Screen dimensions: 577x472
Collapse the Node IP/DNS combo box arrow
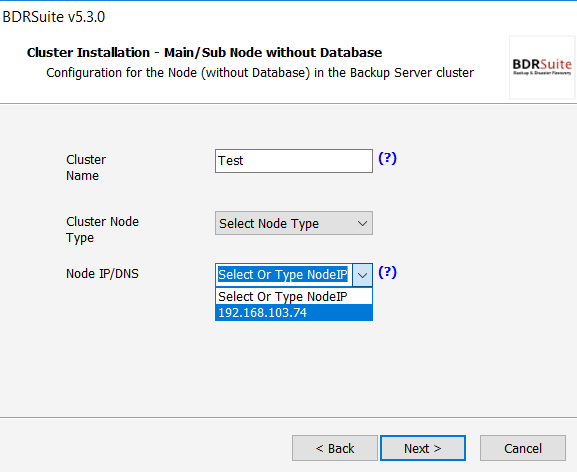(362, 275)
